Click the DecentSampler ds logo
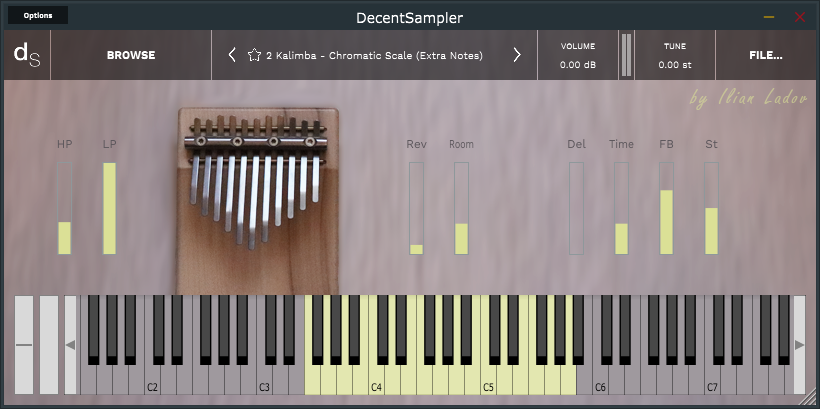Viewport: 820px width, 409px height. tap(27, 55)
